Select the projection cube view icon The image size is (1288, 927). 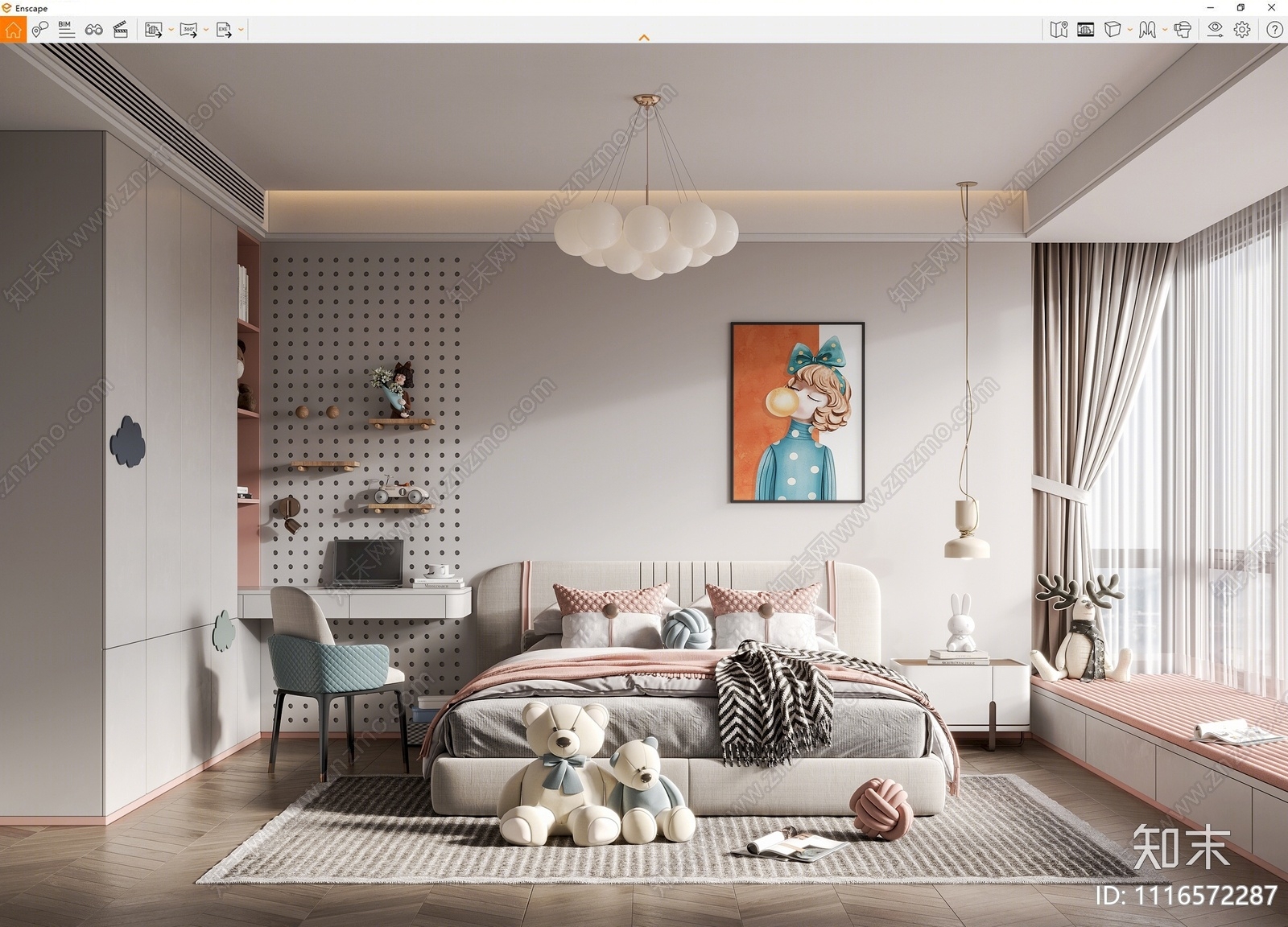click(x=1113, y=30)
